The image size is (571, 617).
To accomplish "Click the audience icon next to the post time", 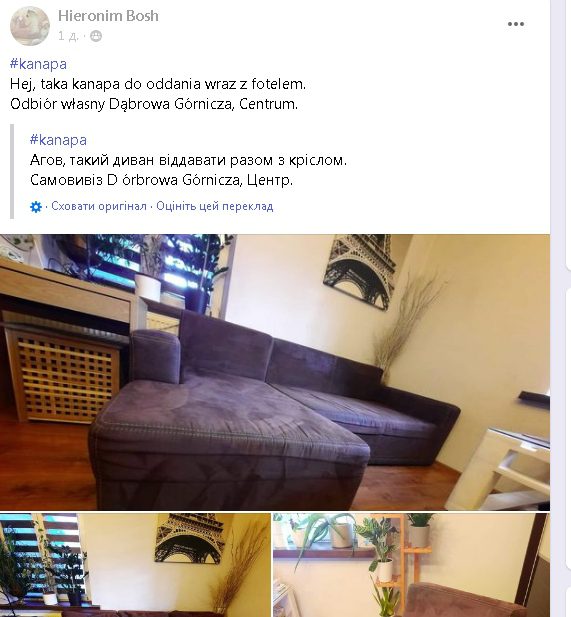I will [96, 36].
